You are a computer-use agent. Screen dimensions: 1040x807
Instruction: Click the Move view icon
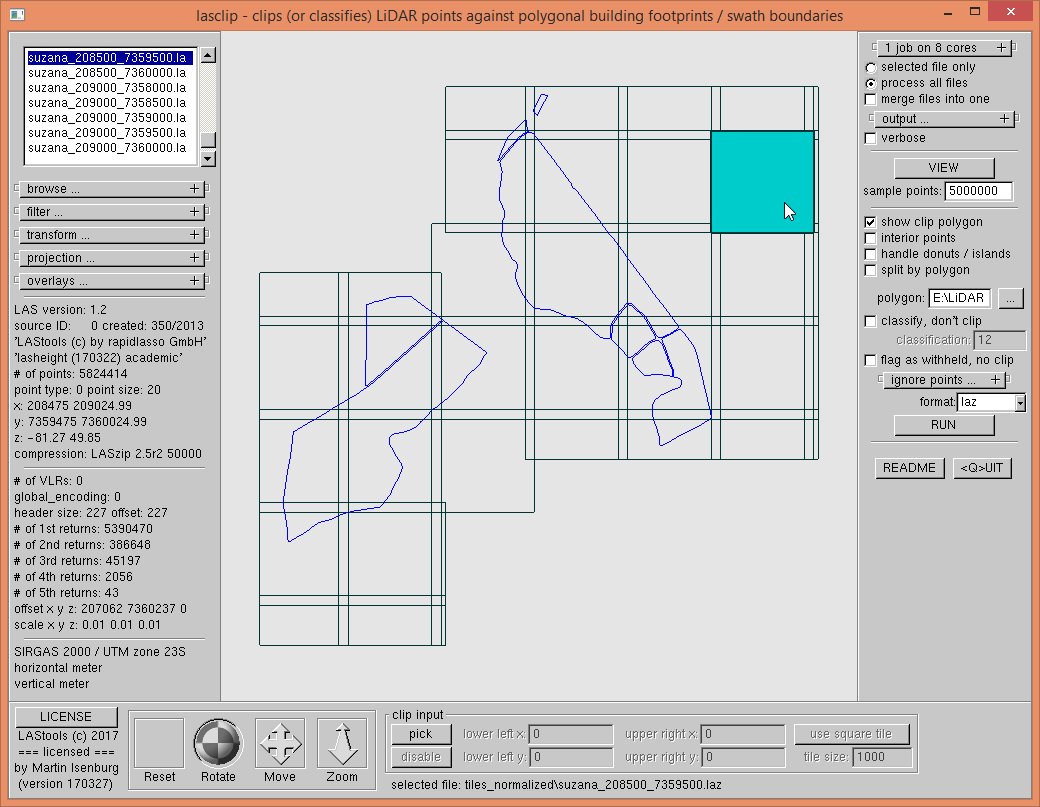coord(280,743)
